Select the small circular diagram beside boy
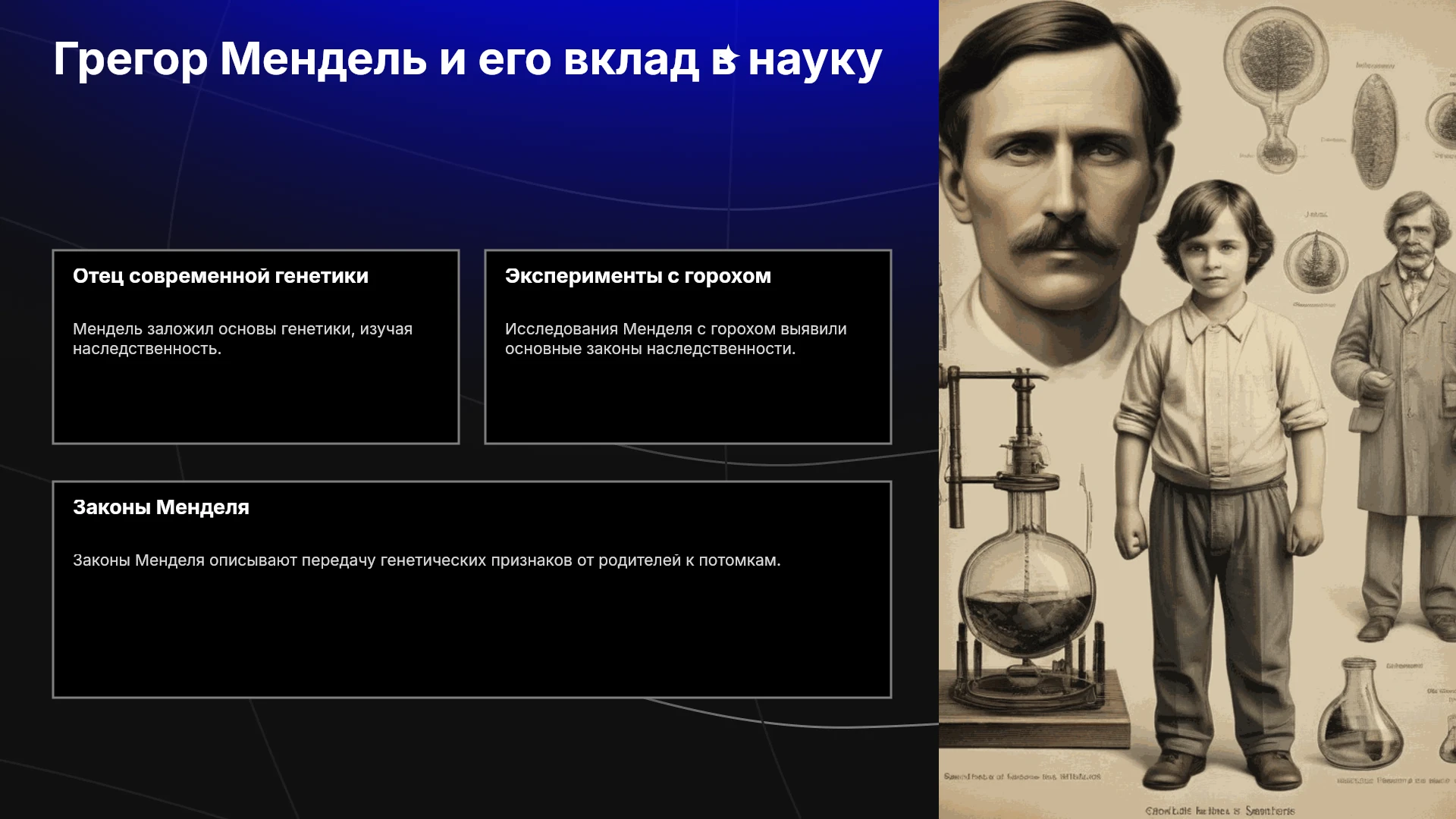 [1316, 261]
